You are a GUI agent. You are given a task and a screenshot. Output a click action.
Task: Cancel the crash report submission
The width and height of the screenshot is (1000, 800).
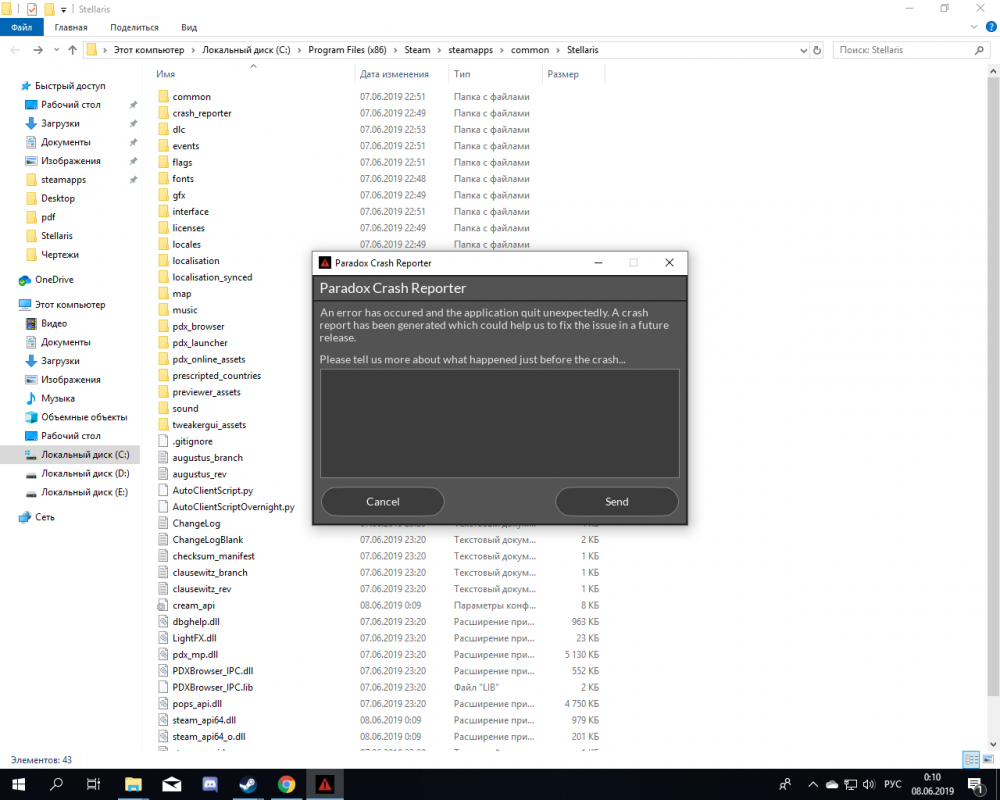click(382, 501)
